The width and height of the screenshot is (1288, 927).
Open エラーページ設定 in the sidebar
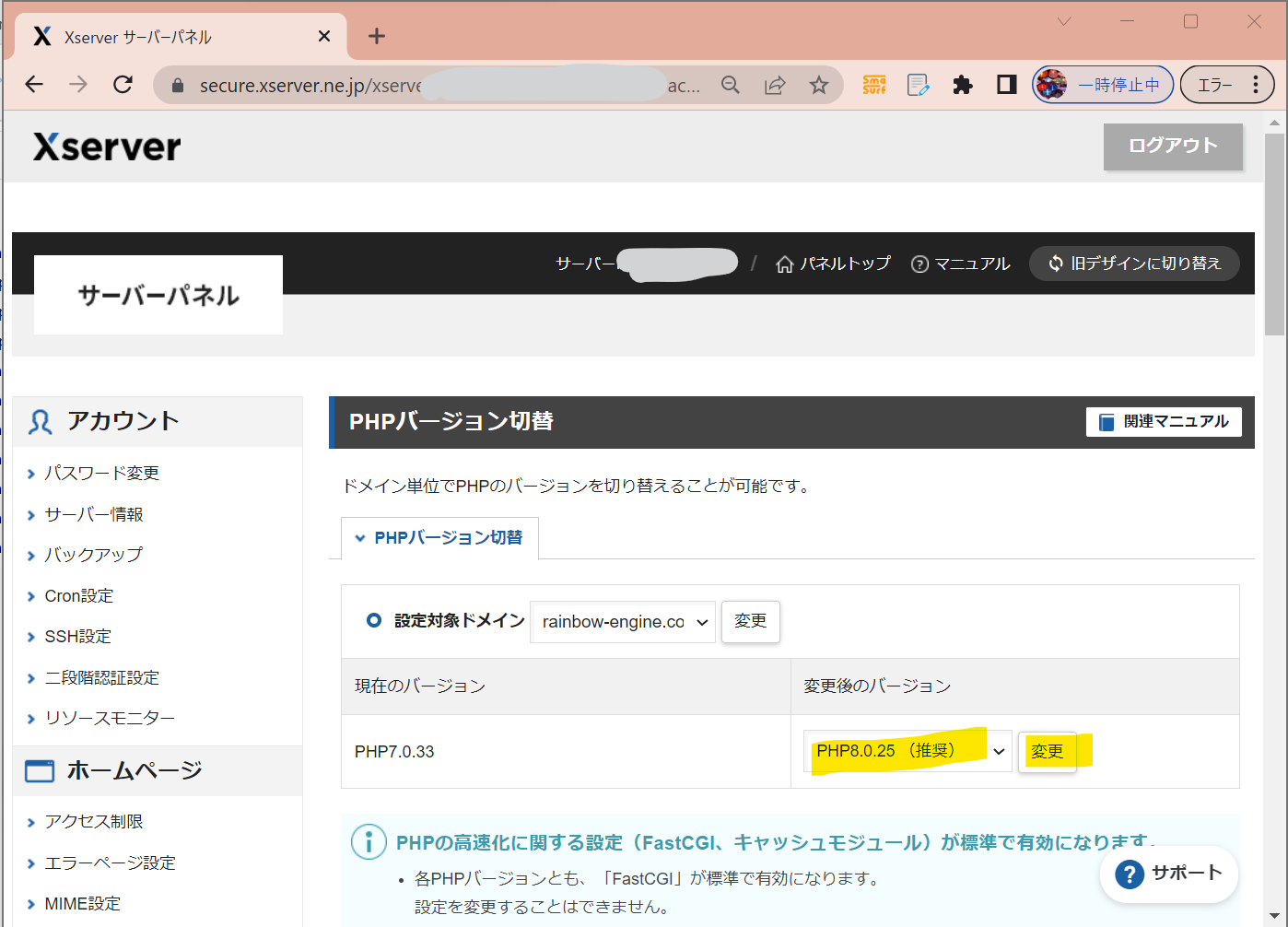point(110,862)
